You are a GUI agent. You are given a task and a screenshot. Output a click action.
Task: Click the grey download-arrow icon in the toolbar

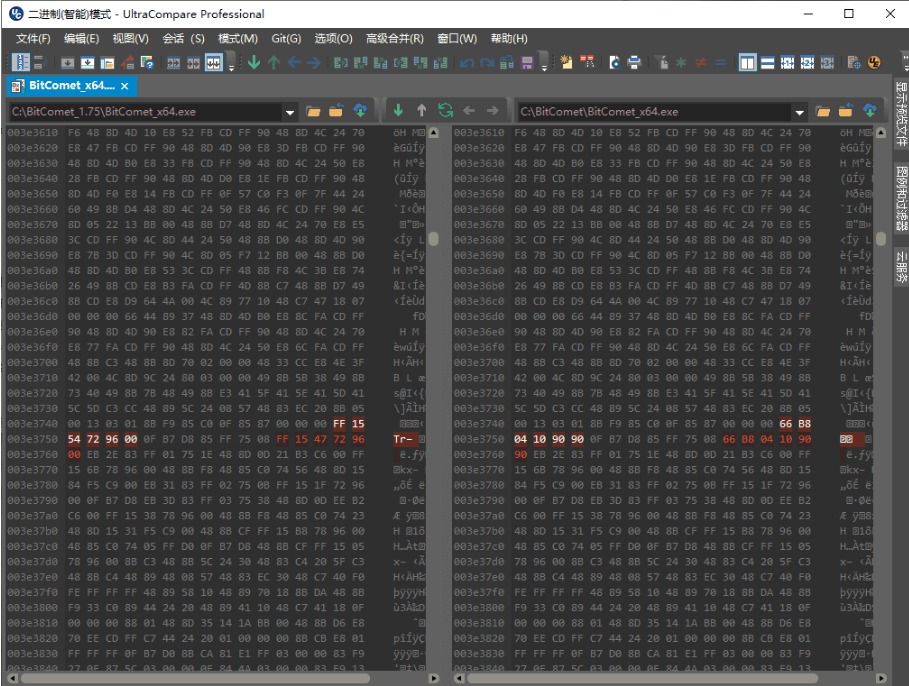67,63
